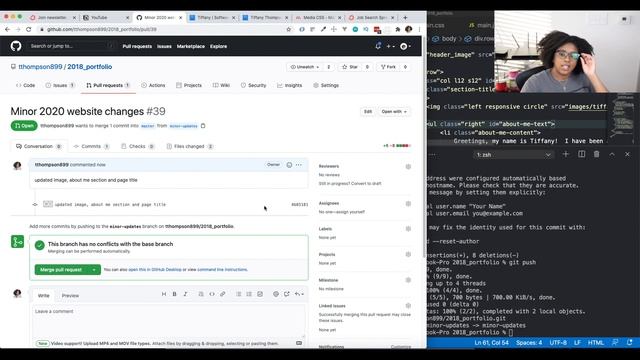Click Spaces: 4 indentation in status bar
Image resolution: width=640 pixels, height=360 pixels.
pos(529,343)
